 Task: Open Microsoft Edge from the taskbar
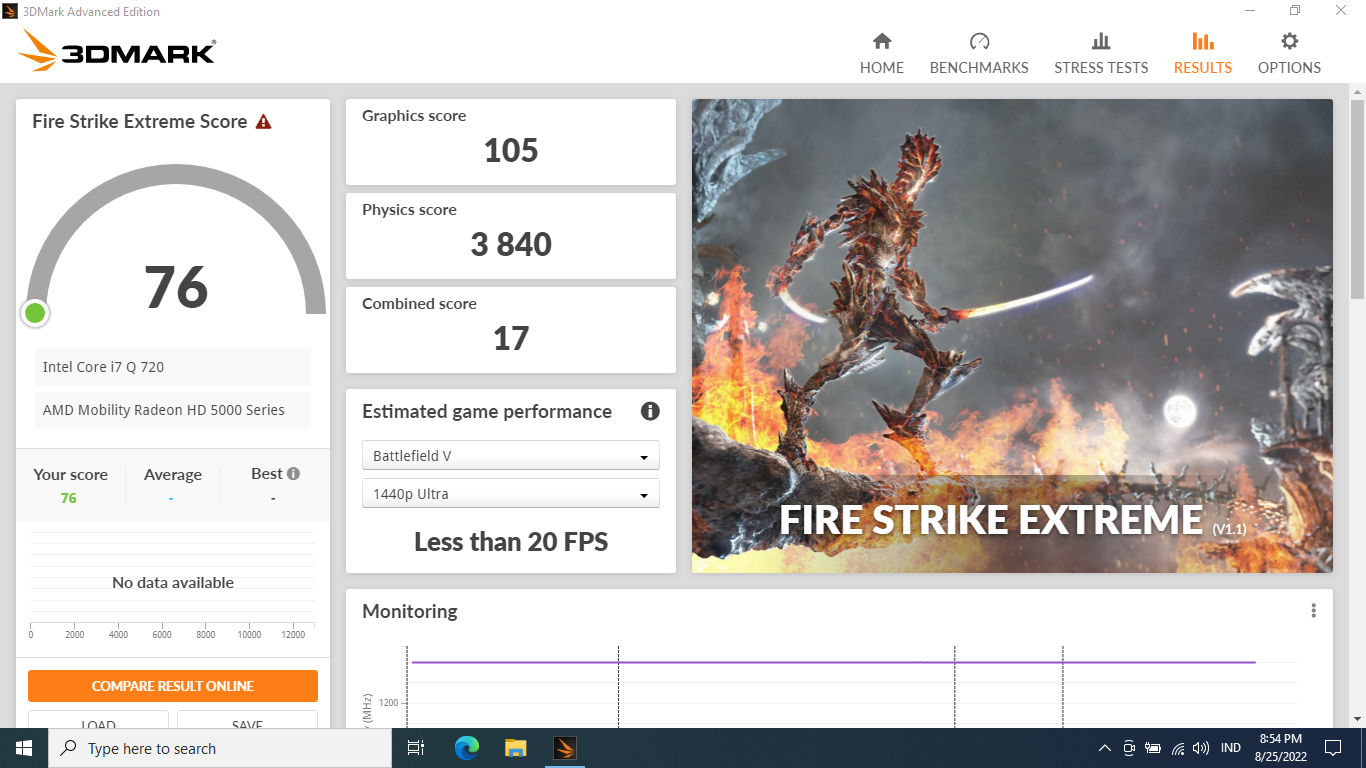tap(466, 748)
